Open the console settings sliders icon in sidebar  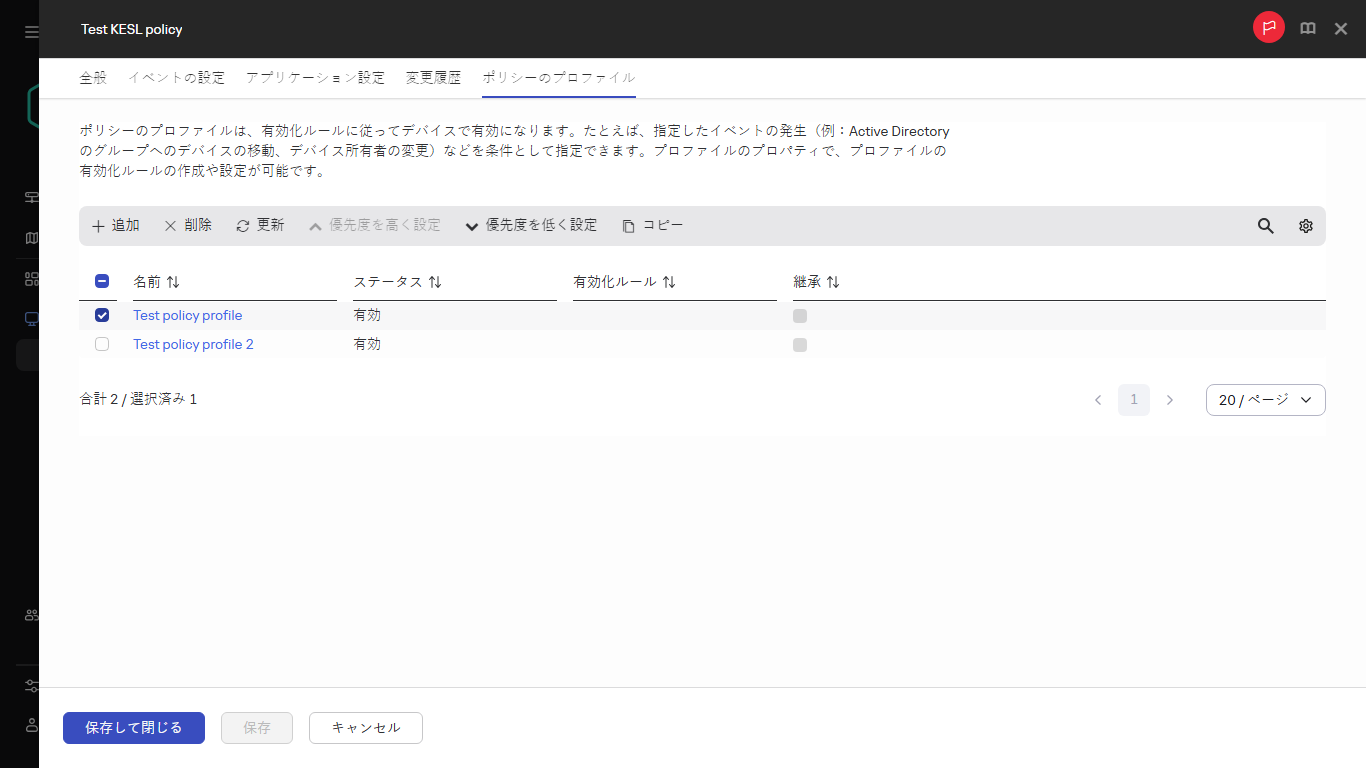tap(30, 686)
